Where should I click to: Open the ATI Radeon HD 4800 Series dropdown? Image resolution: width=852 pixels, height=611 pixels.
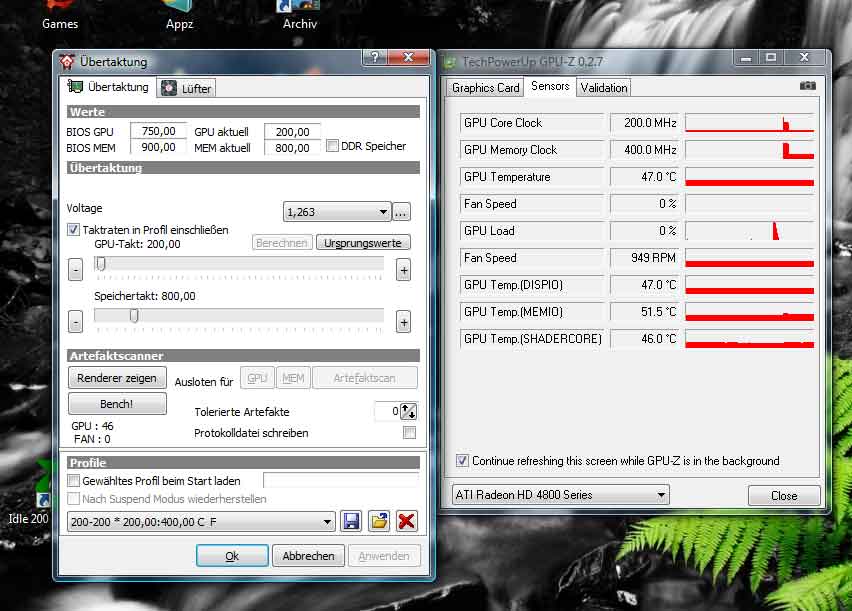[x=560, y=495]
